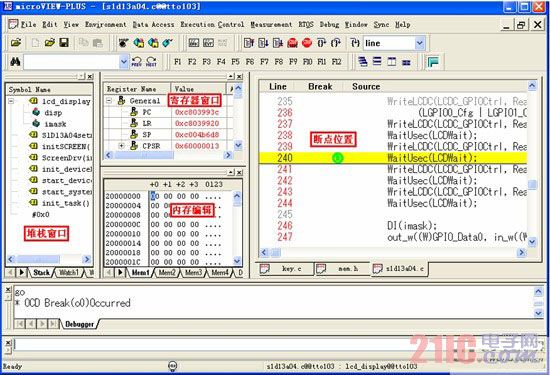Click the find NEXT icon

tap(151, 62)
